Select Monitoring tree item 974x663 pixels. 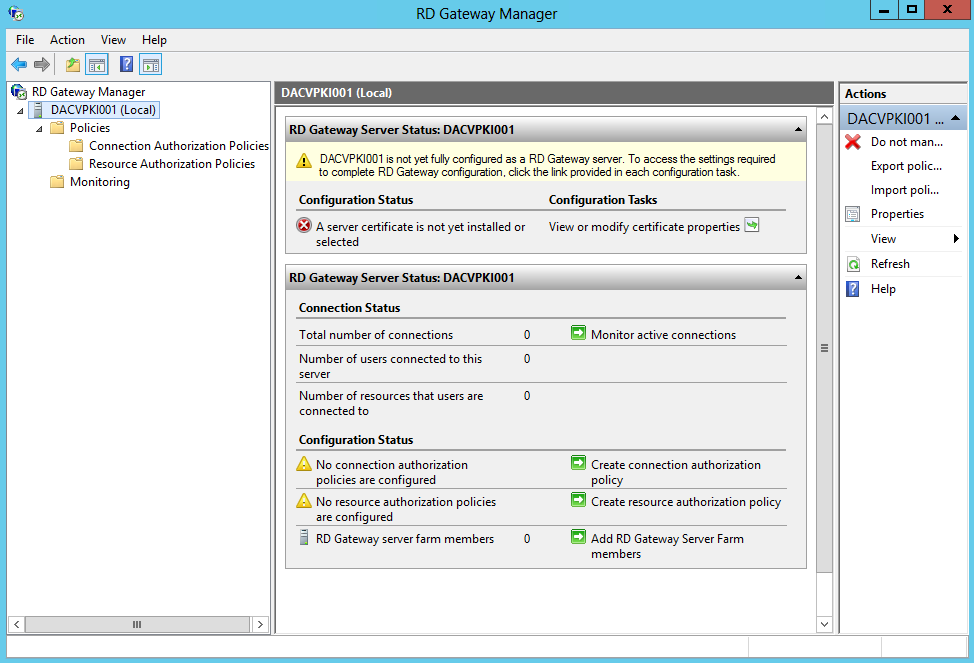[99, 182]
